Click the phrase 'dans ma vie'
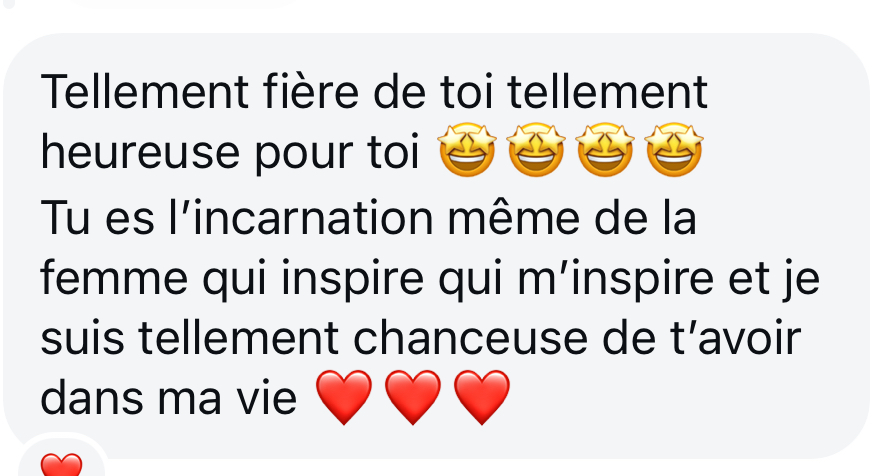Image resolution: width=882 pixels, height=476 pixels. point(169,398)
